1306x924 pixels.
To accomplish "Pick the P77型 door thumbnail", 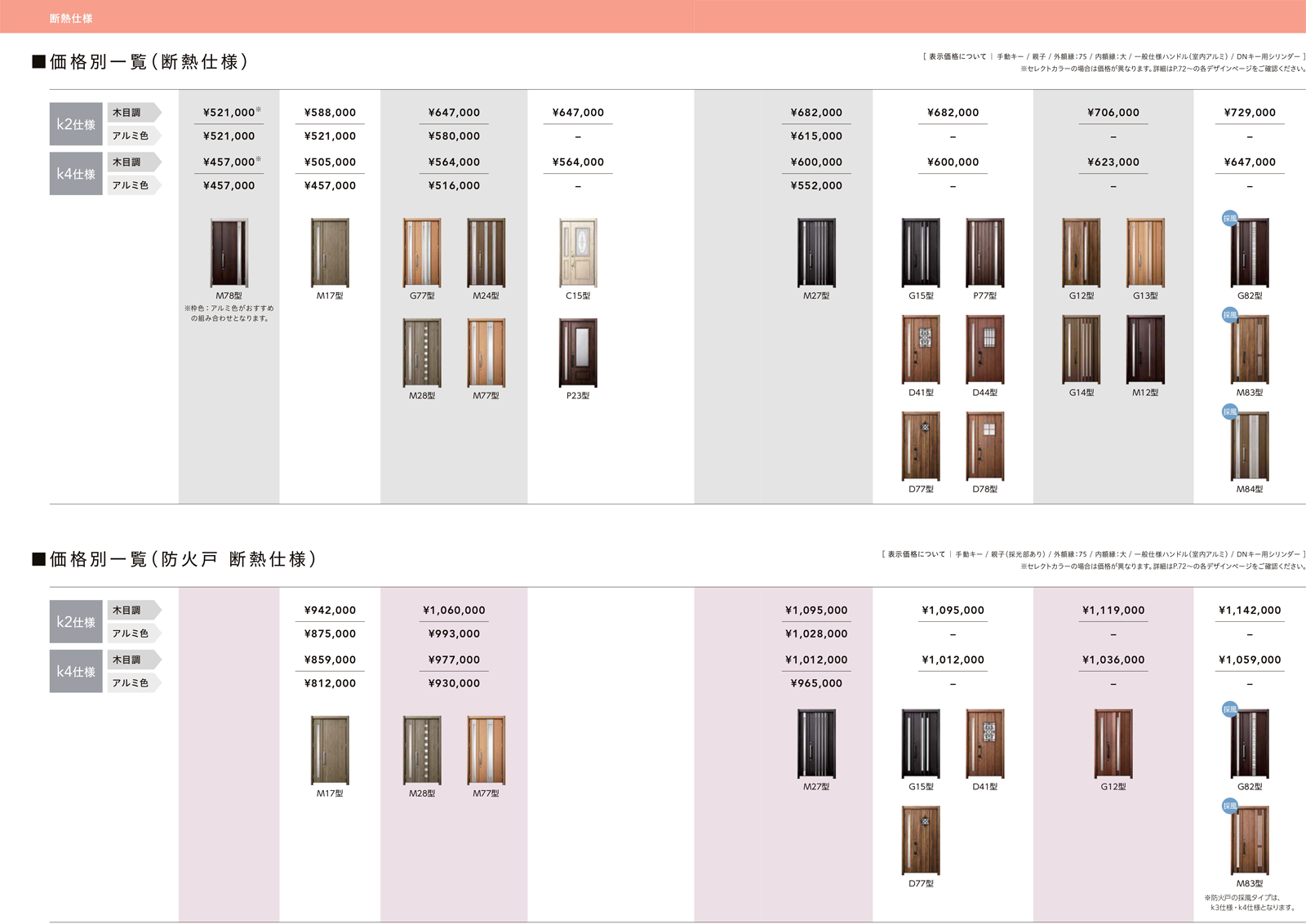I will (x=984, y=253).
